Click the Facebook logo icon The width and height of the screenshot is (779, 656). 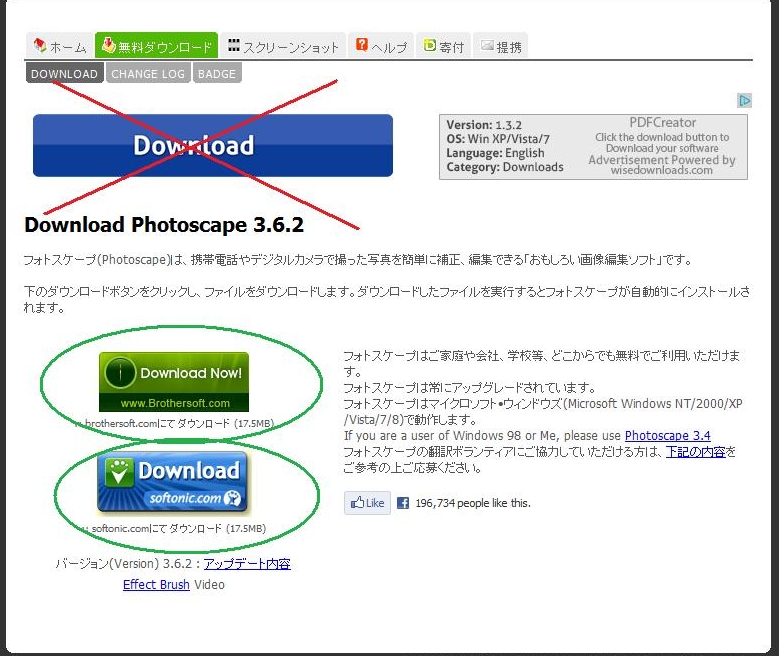tap(403, 503)
